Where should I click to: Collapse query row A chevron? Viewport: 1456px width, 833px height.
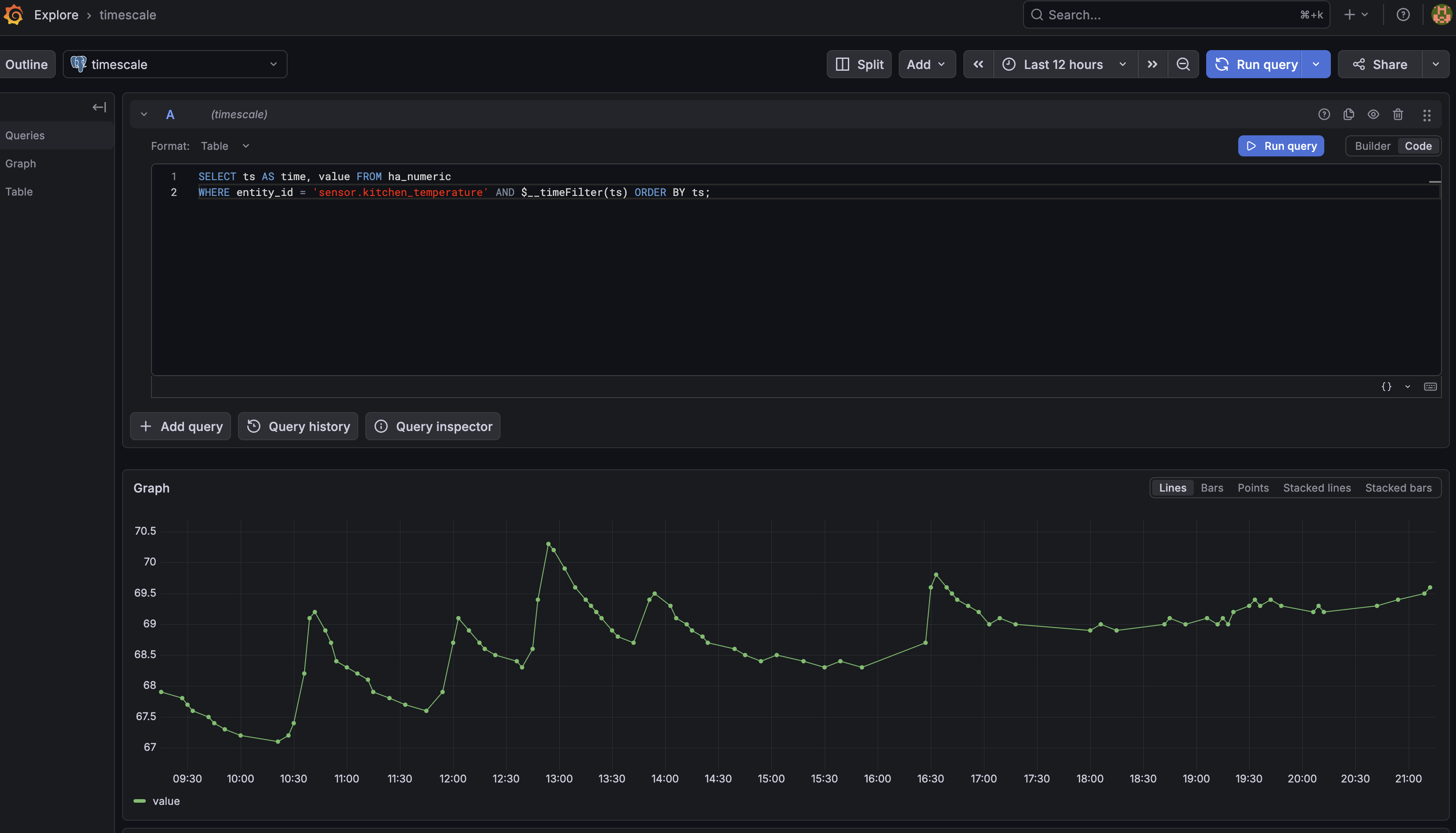pos(144,114)
